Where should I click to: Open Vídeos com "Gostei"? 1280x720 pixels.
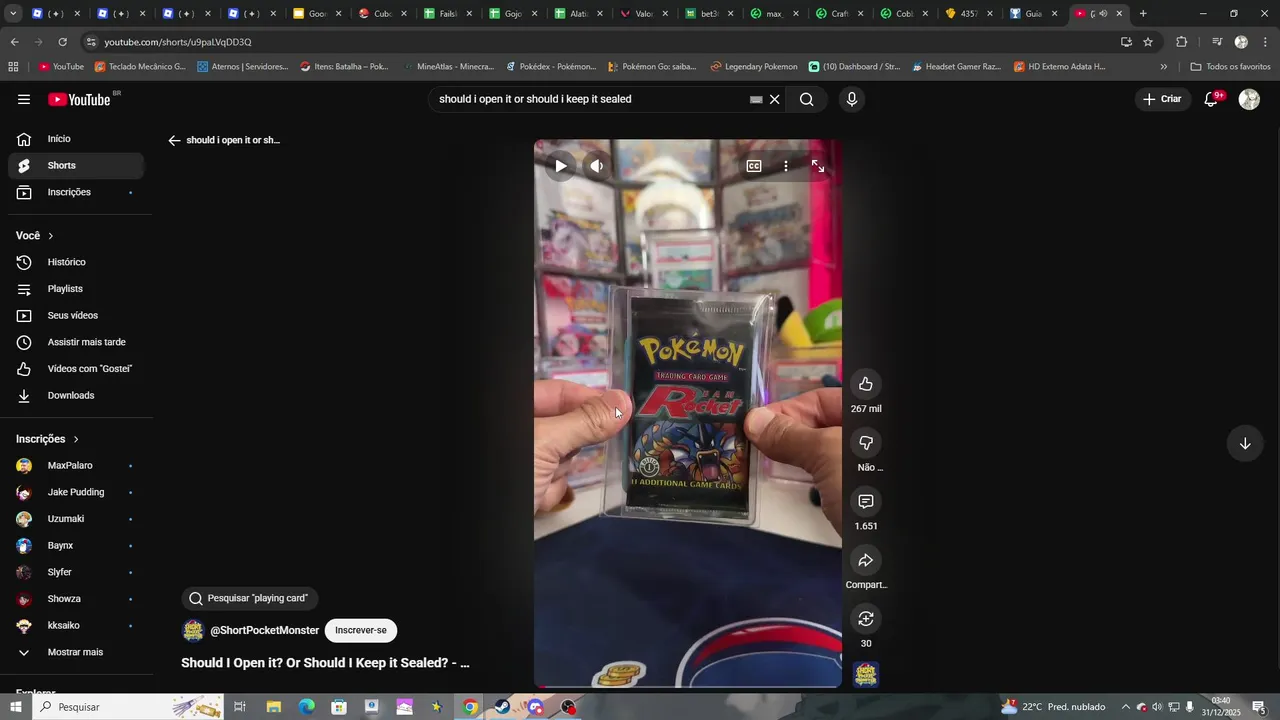(x=76, y=369)
